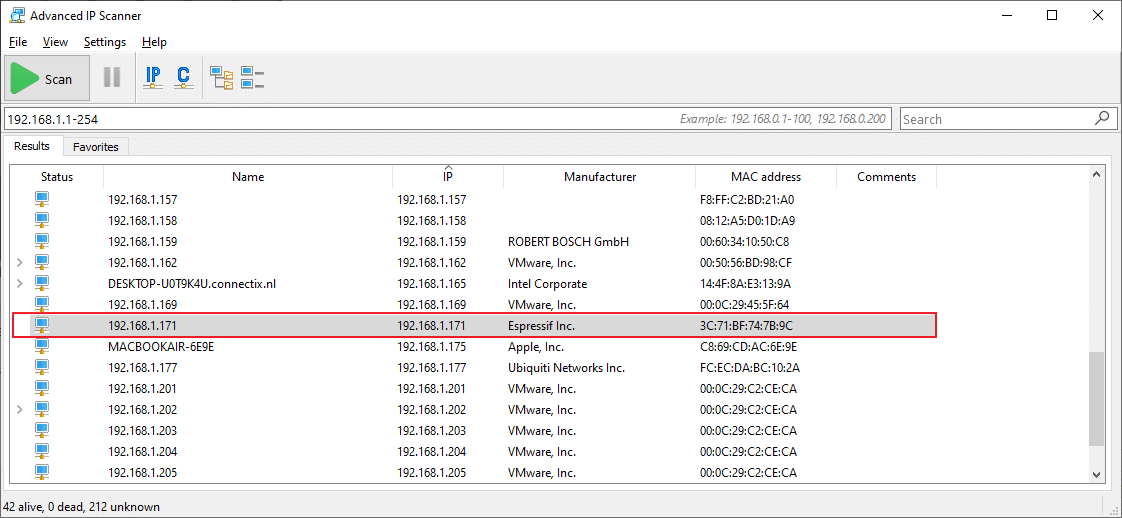1122x518 pixels.
Task: Expand the DESKTOP-U0T9K4U.connectix.nl row
Action: point(19,284)
